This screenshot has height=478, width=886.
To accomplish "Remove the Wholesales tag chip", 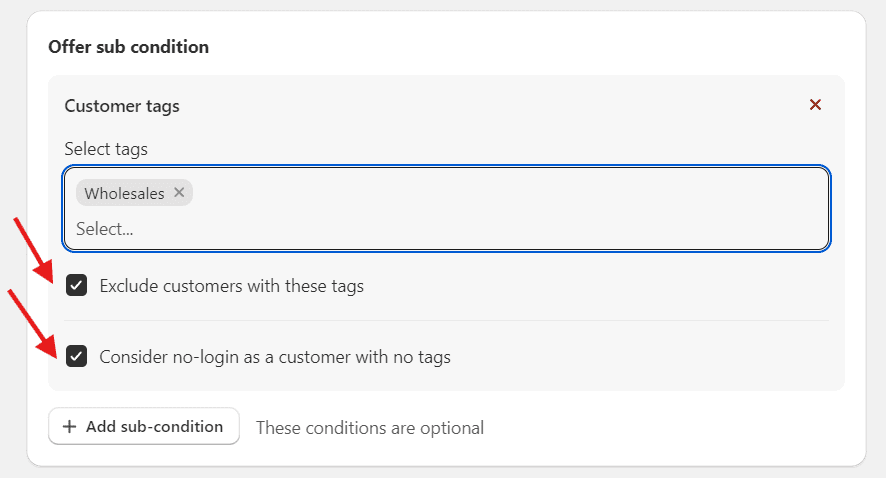I will pos(179,193).
